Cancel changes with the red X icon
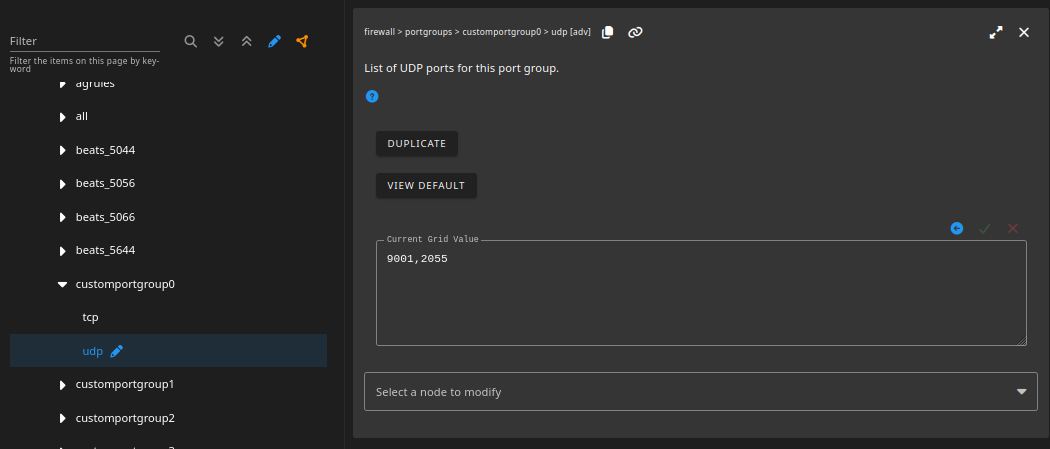Viewport: 1050px width, 449px height. point(1013,228)
